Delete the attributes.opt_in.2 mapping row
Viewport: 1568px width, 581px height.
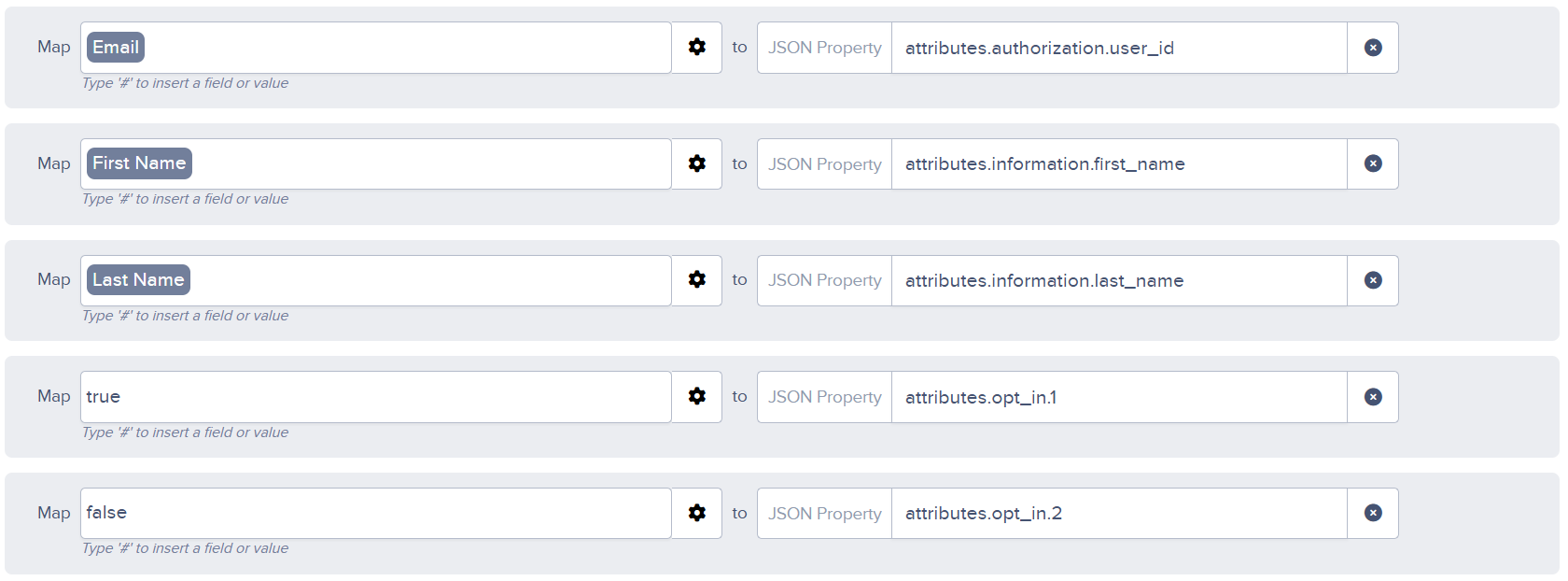1373,513
